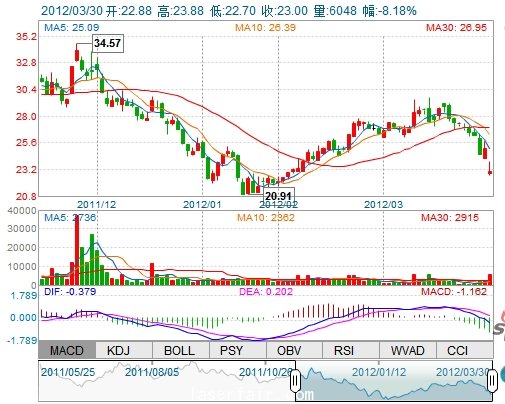505x404 pixels.
Task: Click the 2011/08/05 date in timeline overview
Action: [152, 372]
